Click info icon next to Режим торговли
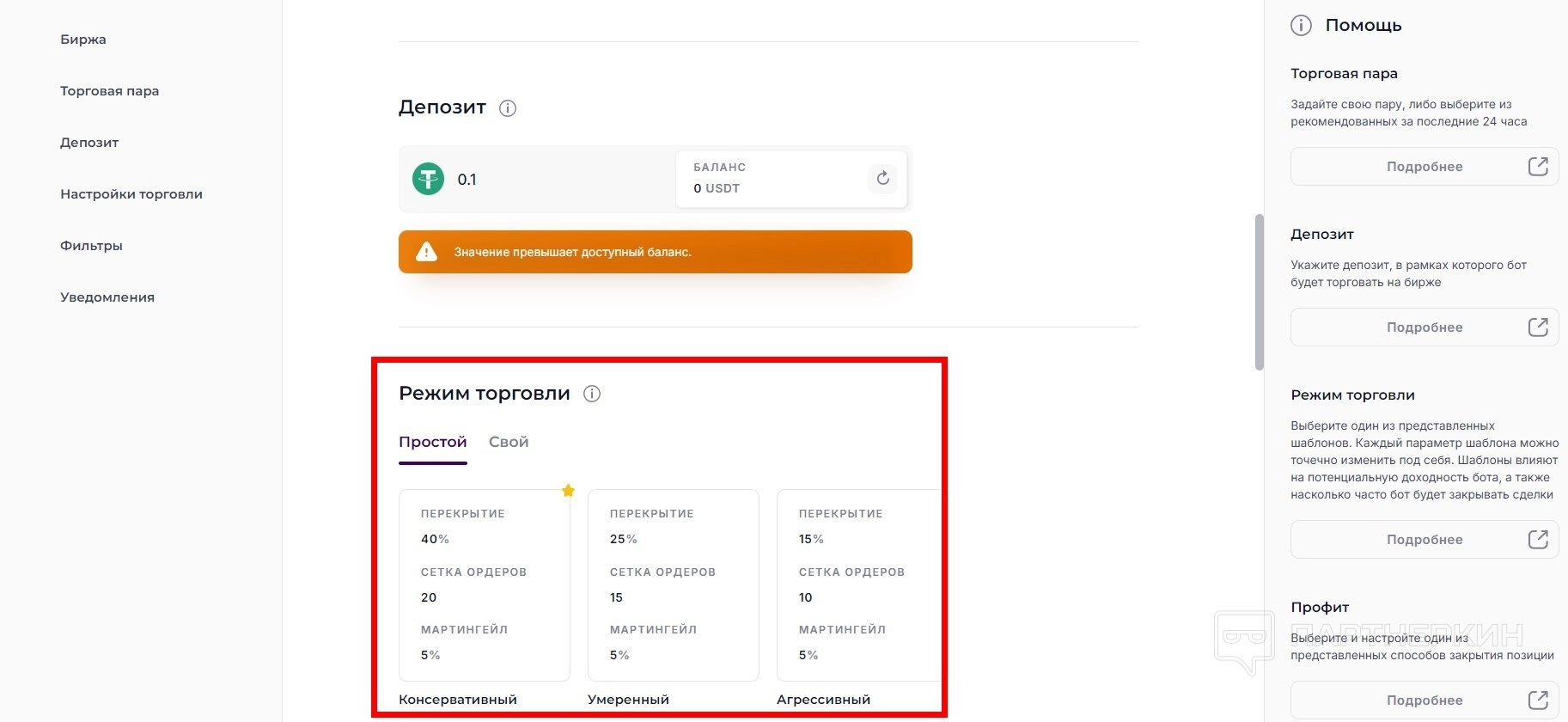Image resolution: width=1568 pixels, height=722 pixels. [592, 394]
